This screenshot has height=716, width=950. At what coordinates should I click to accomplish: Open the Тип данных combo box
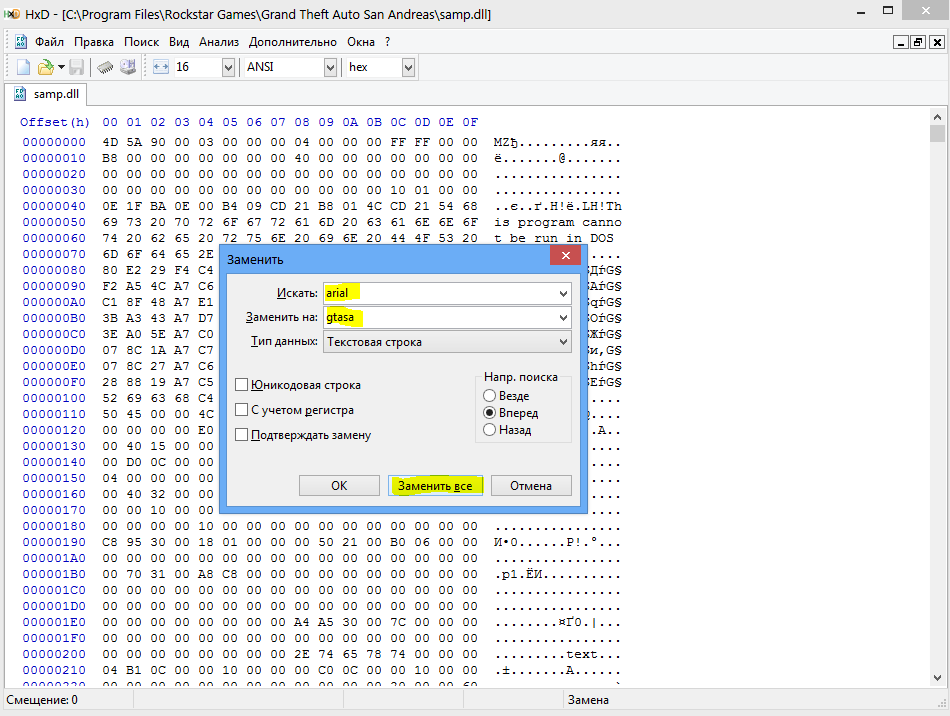447,342
